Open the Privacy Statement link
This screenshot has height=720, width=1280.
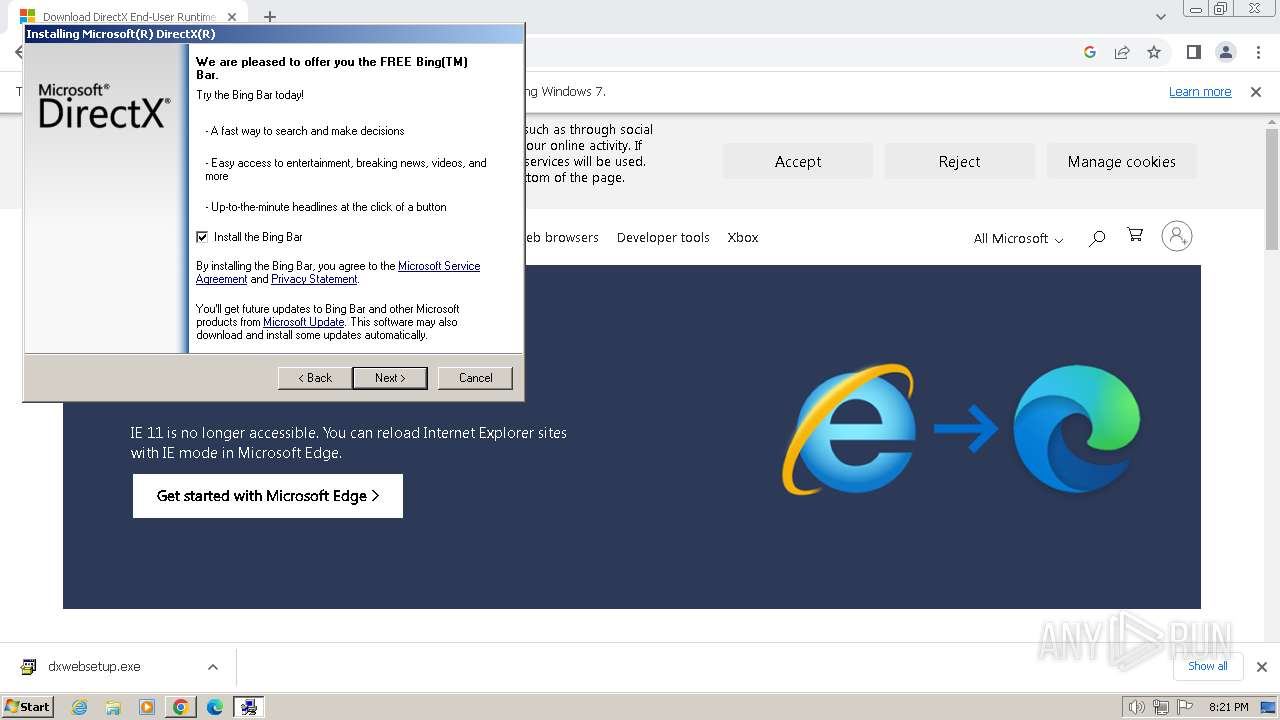click(314, 279)
